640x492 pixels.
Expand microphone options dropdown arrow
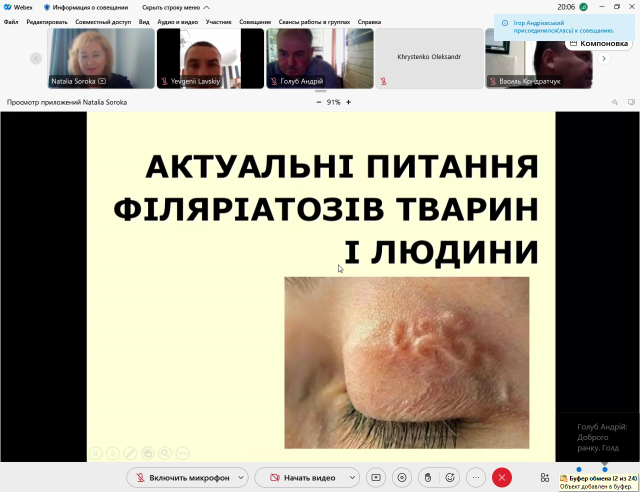241,478
